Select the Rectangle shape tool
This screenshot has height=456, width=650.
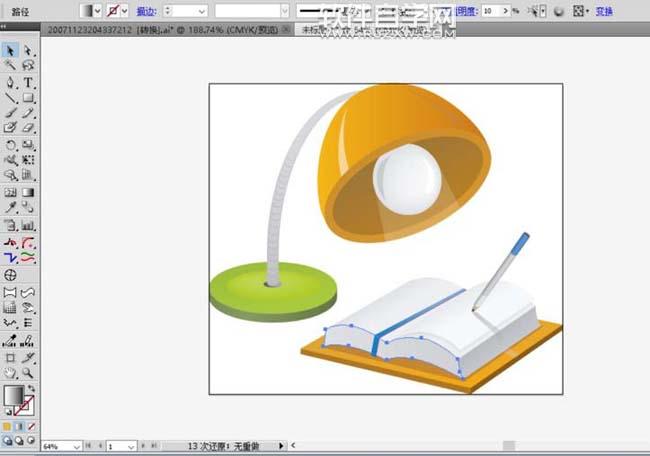click(x=28, y=98)
